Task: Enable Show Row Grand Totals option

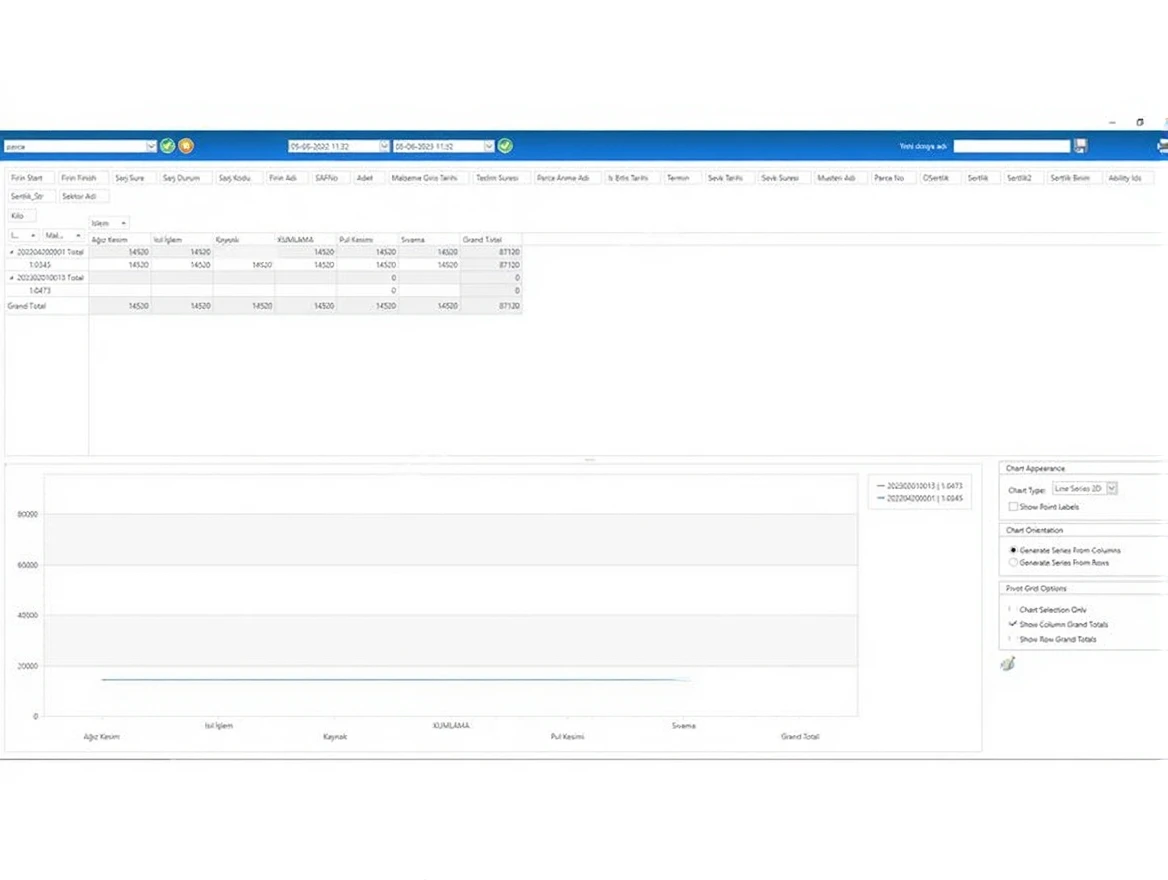Action: click(1013, 639)
